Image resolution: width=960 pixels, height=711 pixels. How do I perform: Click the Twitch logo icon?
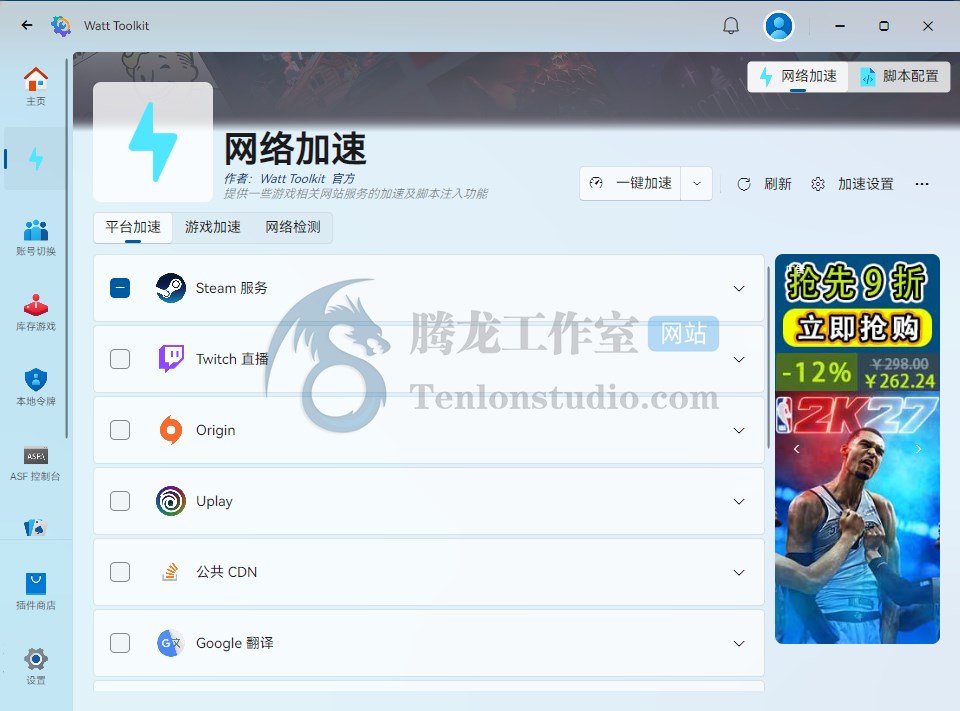click(171, 359)
